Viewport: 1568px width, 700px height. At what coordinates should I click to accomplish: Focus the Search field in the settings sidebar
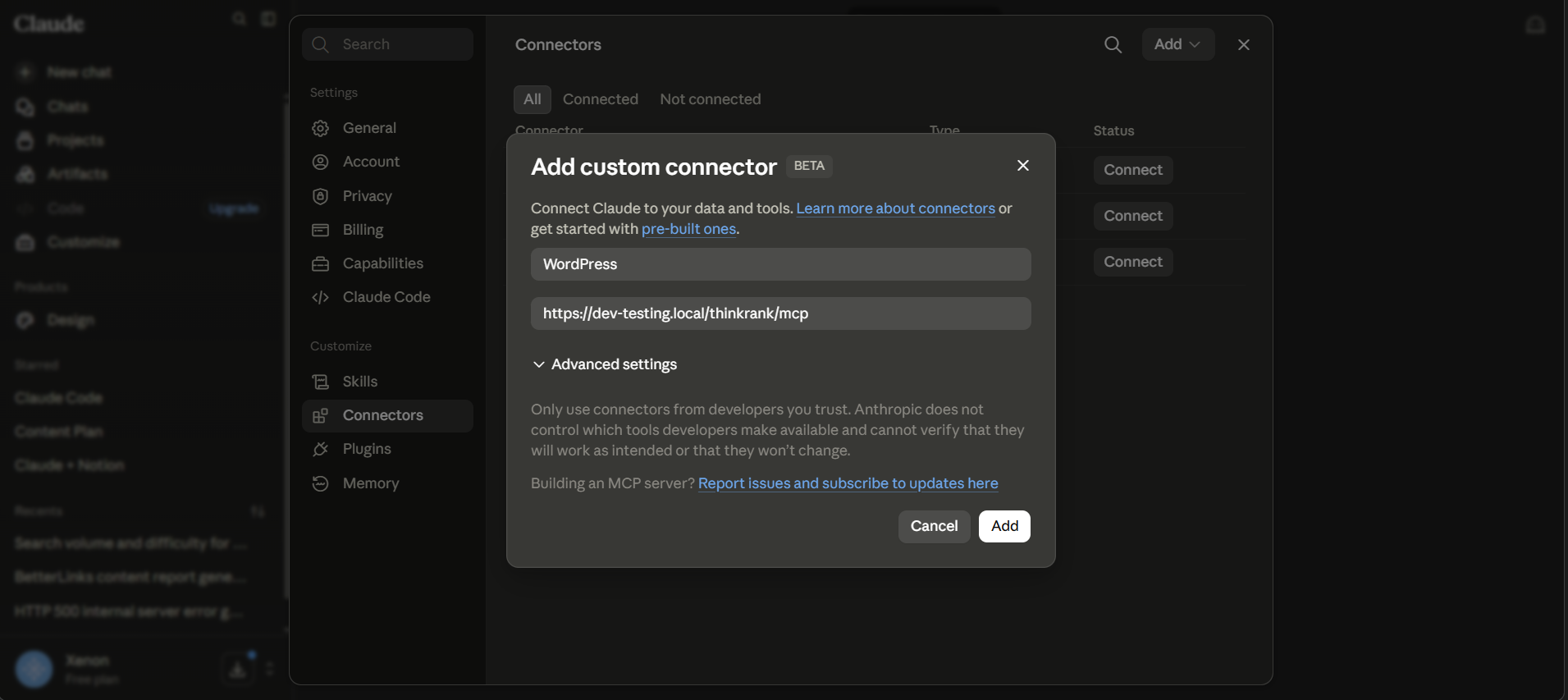tap(387, 44)
